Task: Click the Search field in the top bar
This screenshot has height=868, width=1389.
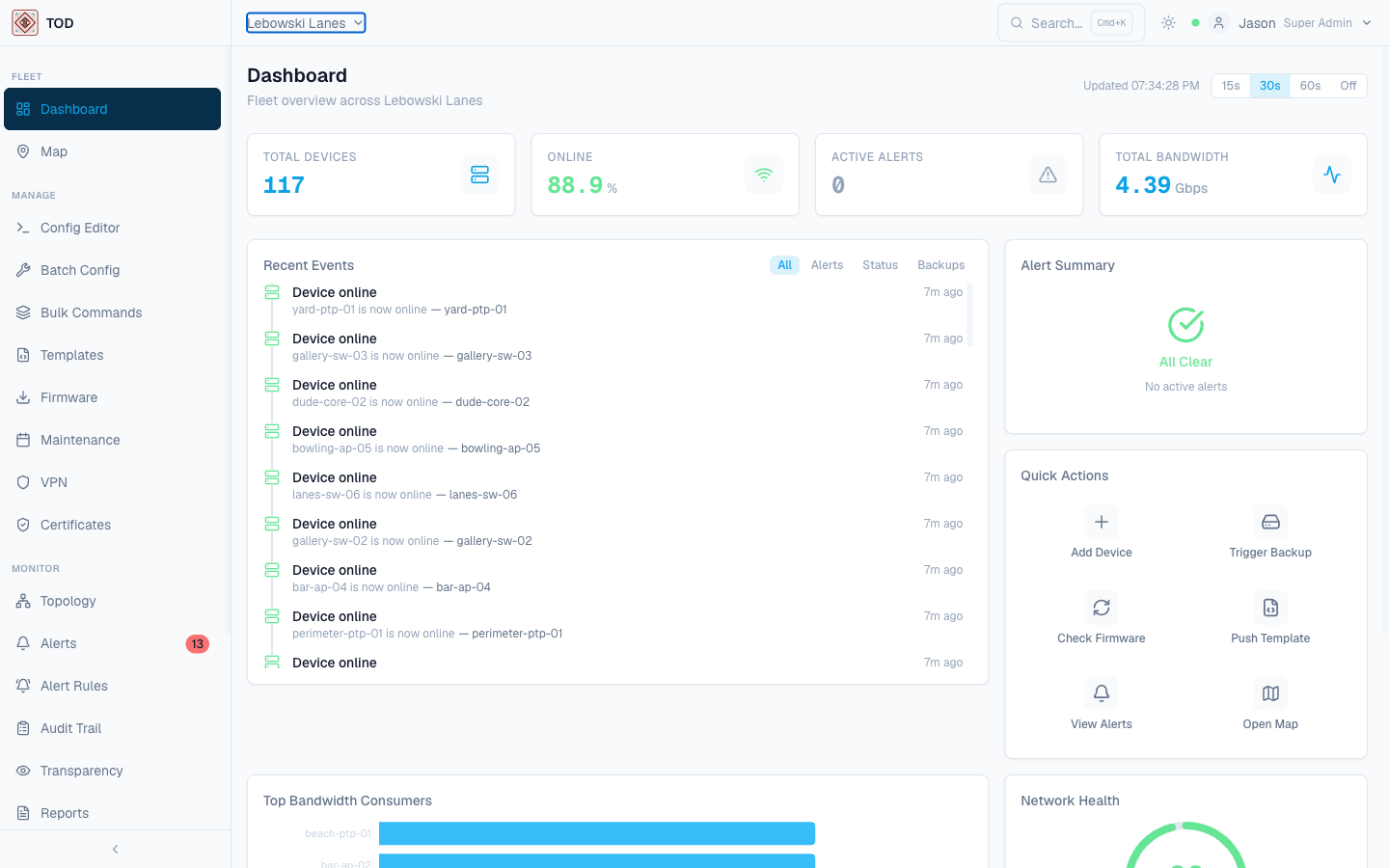Action: pyautogui.click(x=1061, y=22)
